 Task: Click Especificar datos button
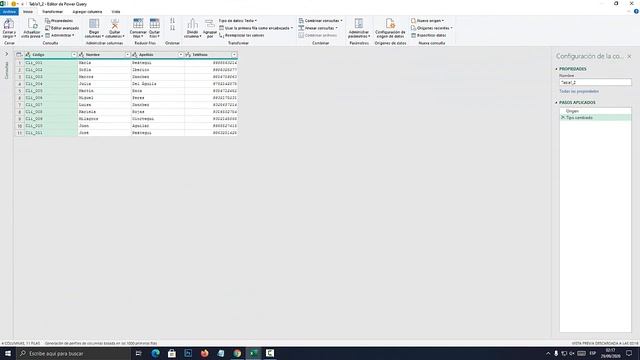coord(429,35)
